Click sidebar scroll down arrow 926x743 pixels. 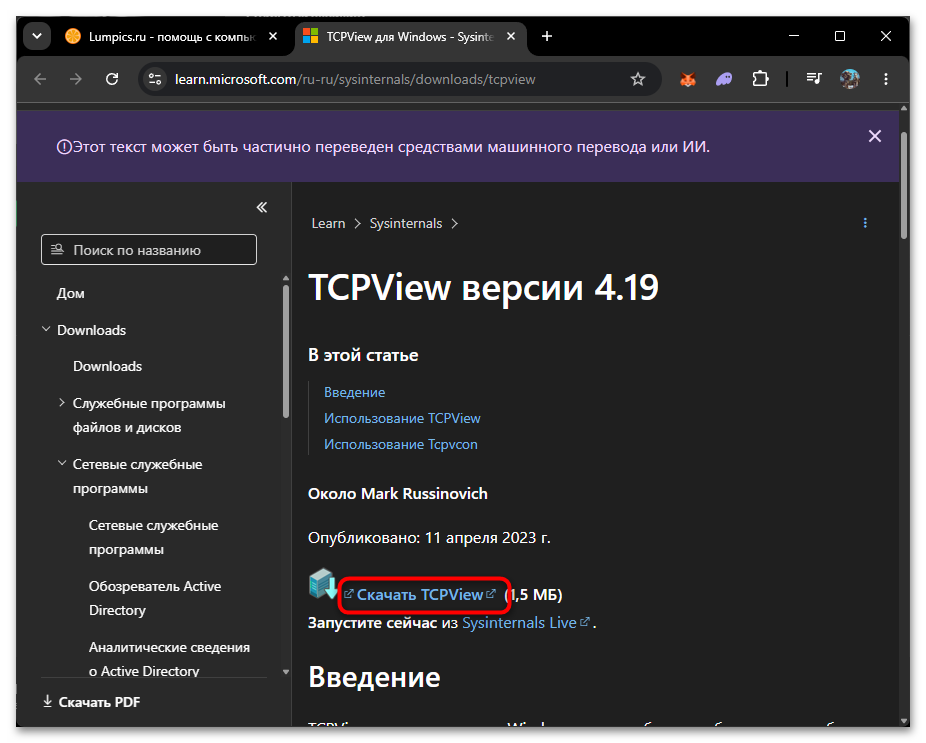click(x=286, y=672)
